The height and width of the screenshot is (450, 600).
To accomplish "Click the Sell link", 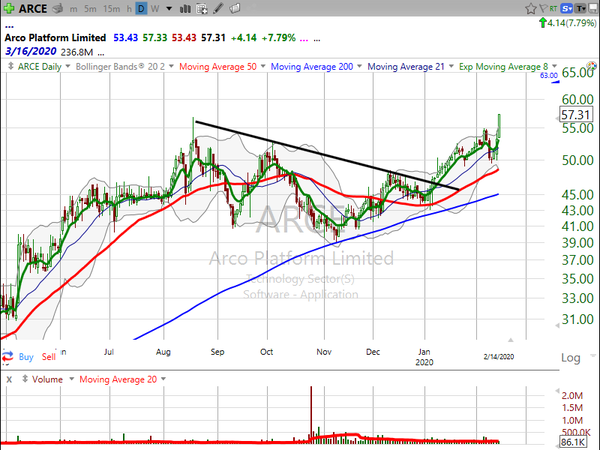I will pyautogui.click(x=49, y=357).
